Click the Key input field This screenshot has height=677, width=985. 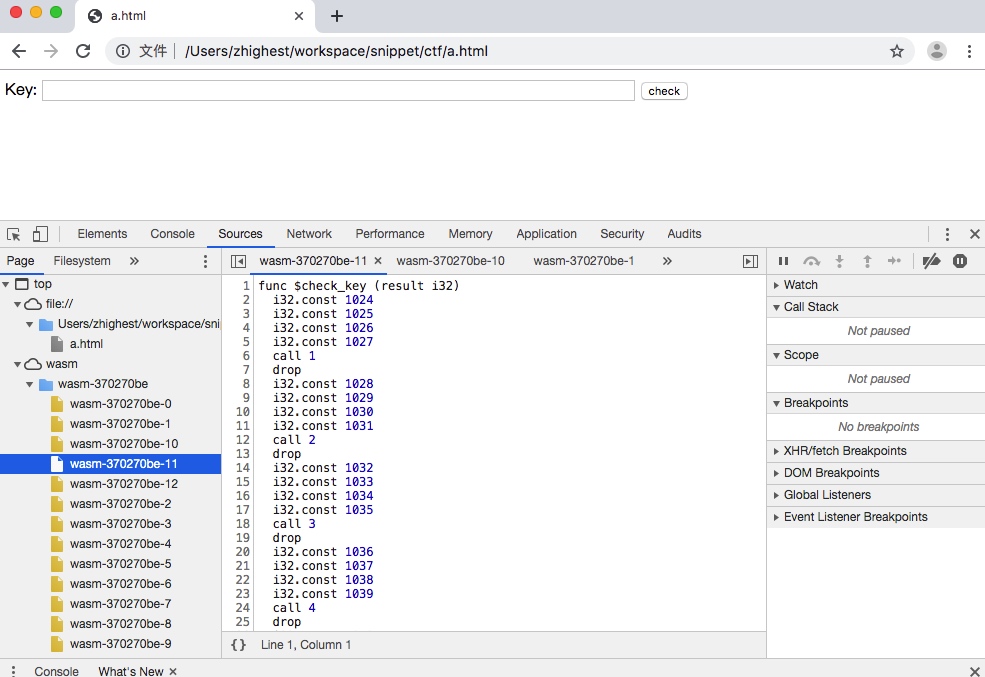coord(338,91)
